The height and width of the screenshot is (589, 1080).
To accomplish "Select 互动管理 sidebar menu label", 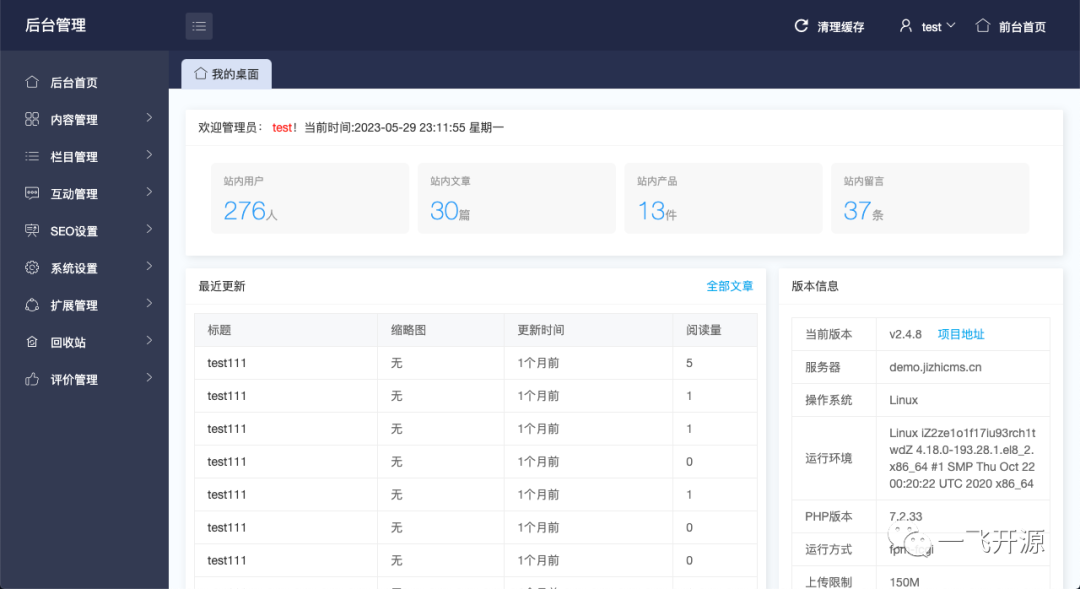I will click(x=74, y=194).
